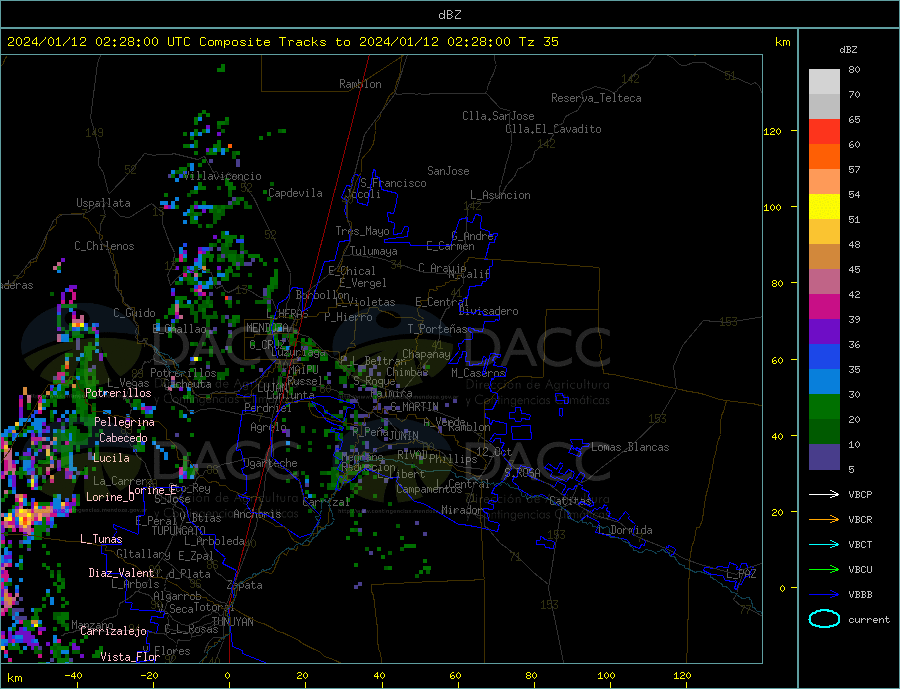Click the 'Catitas' map label

click(570, 501)
